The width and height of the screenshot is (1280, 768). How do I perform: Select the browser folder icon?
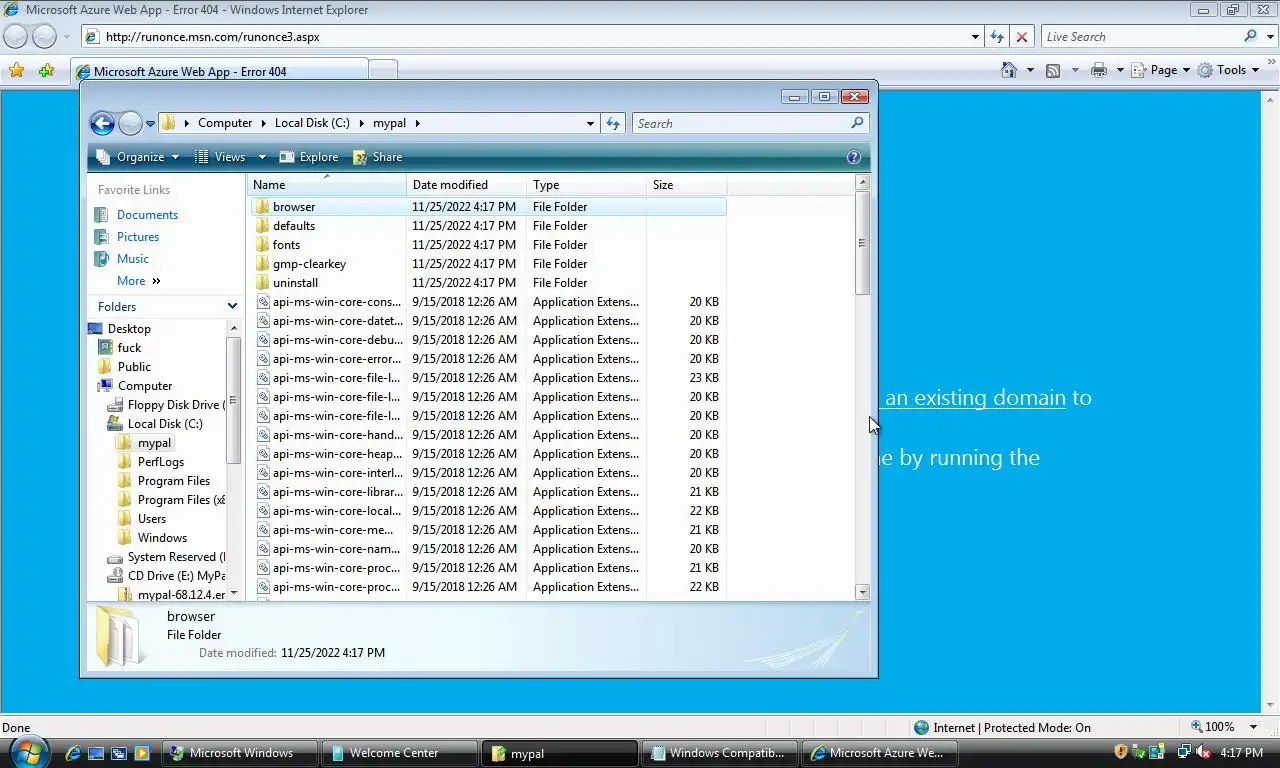[262, 207]
